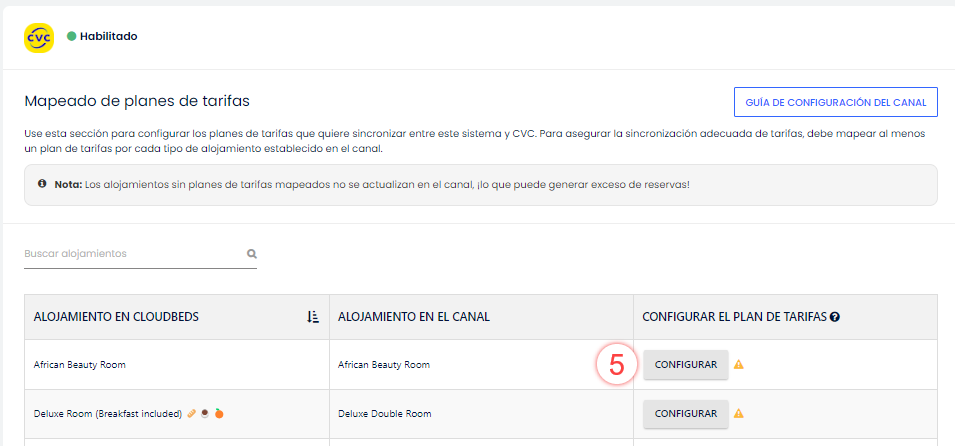Click the info icon beside Nota
955x446 pixels.
click(42, 184)
